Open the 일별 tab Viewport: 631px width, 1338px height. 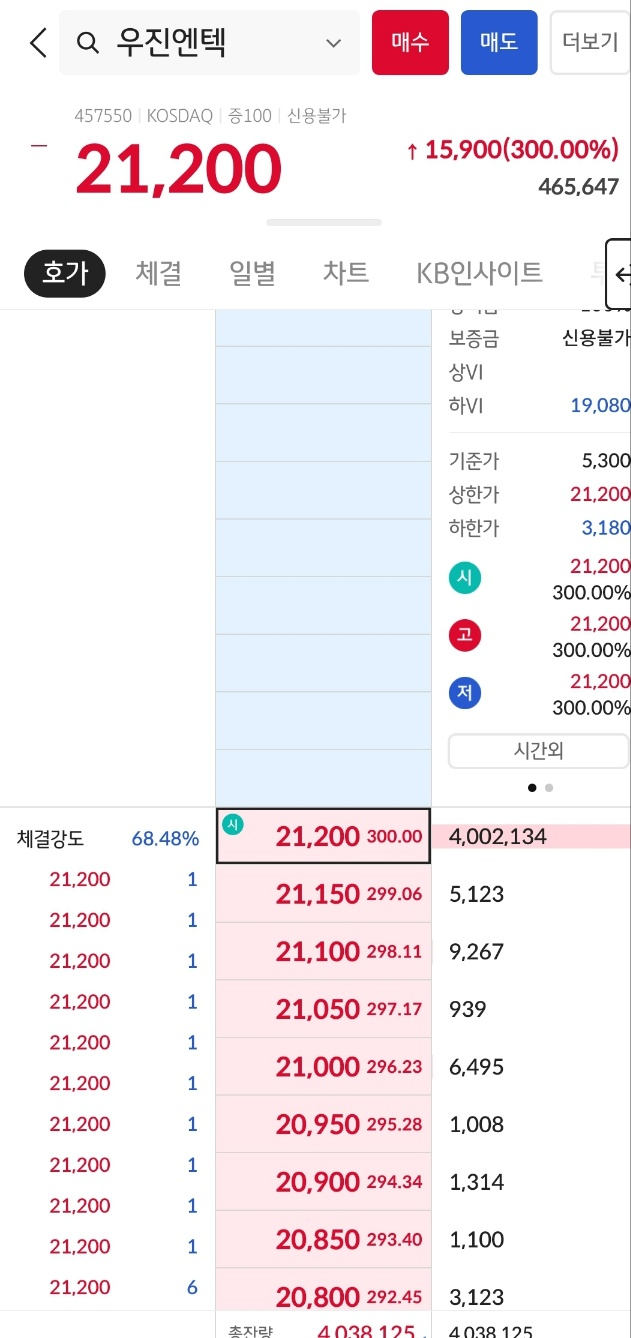[252, 272]
